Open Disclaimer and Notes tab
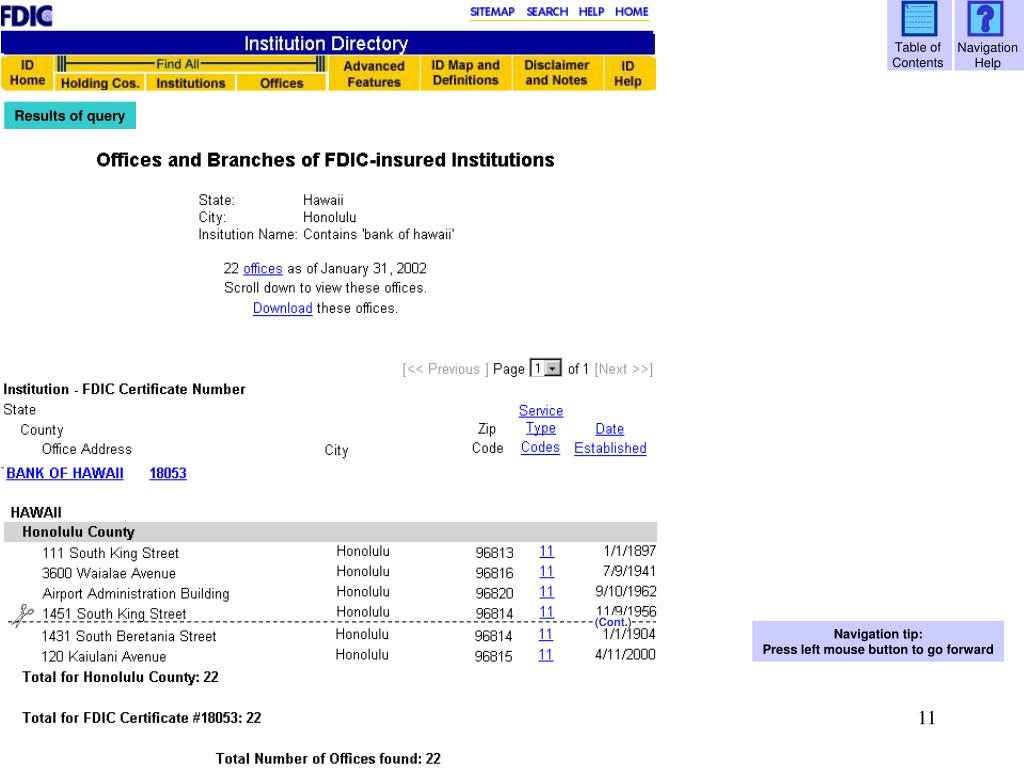This screenshot has height=768, width=1024. click(x=556, y=72)
